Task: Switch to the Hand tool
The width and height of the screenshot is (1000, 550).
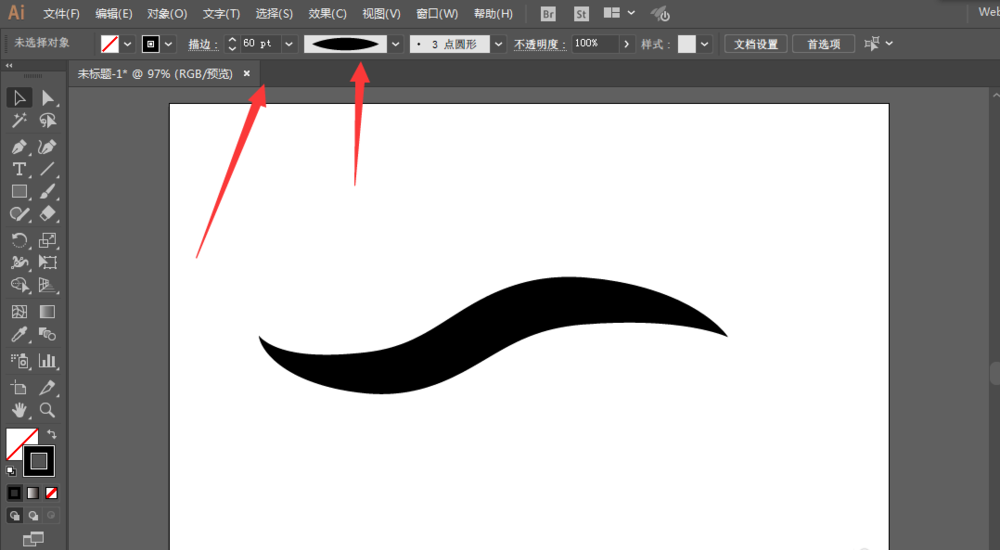Action: [19, 410]
